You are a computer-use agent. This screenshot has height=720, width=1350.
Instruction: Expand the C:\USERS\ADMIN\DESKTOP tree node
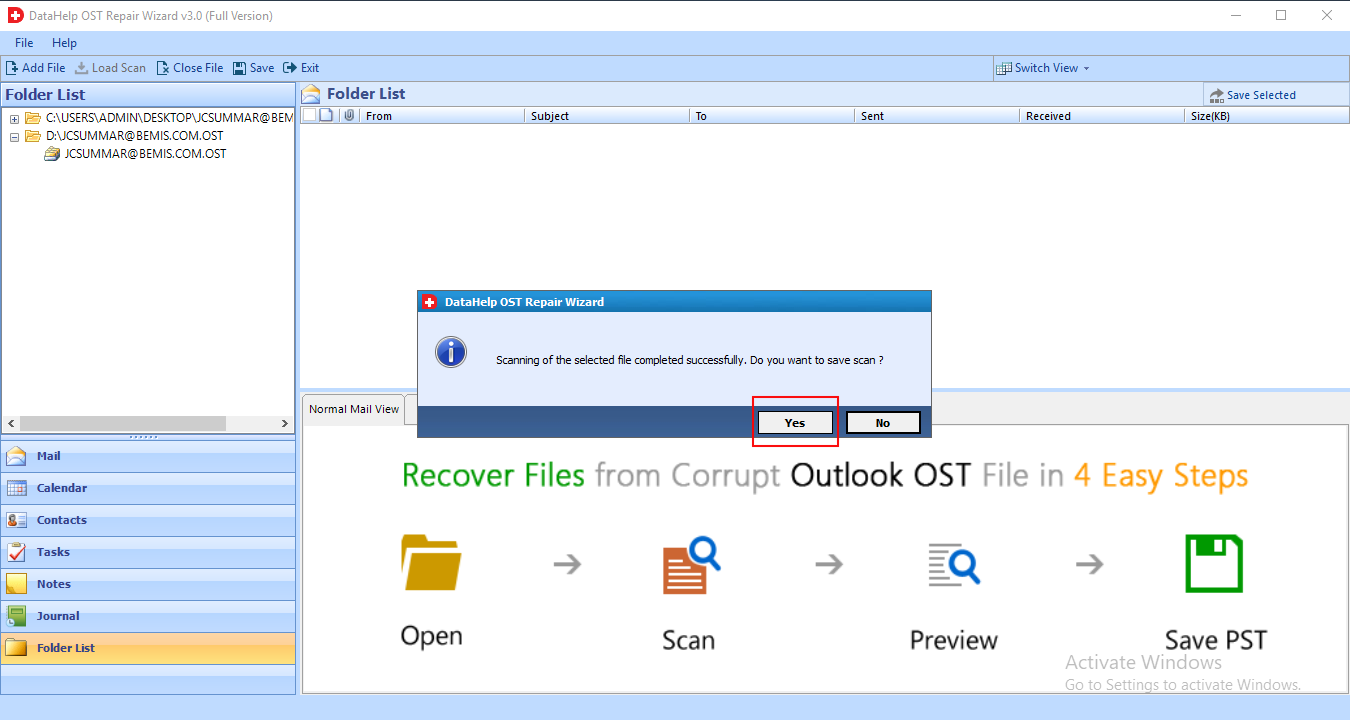click(x=14, y=118)
